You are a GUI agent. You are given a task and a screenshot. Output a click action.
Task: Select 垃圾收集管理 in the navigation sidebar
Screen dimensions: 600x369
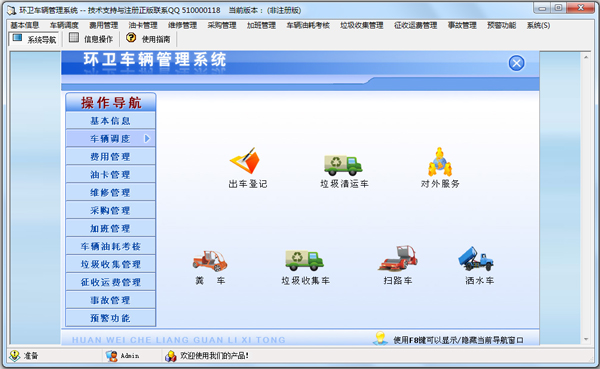(x=110, y=264)
